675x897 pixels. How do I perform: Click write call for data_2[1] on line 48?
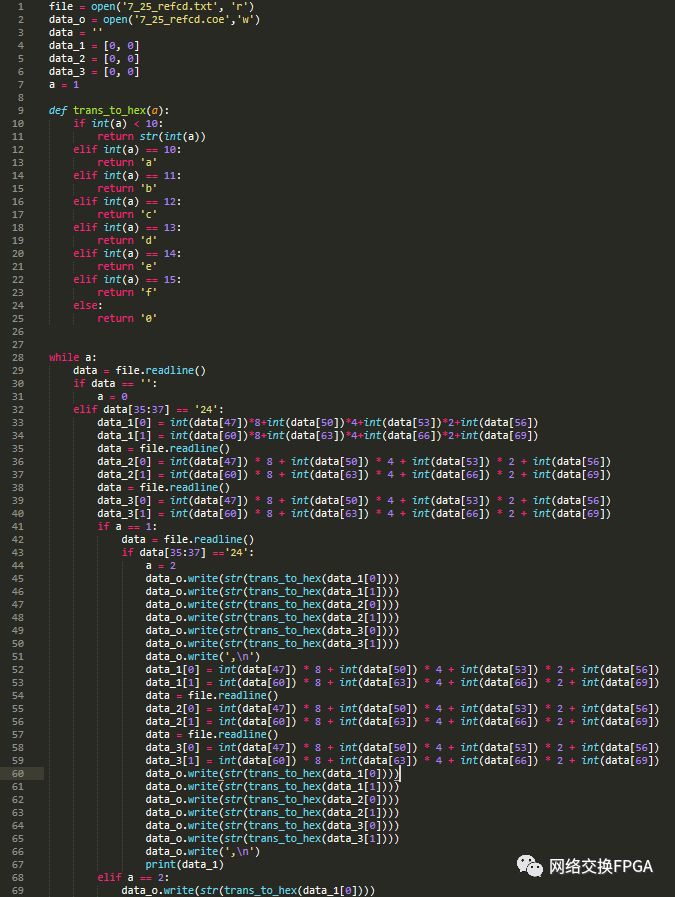[x=272, y=618]
